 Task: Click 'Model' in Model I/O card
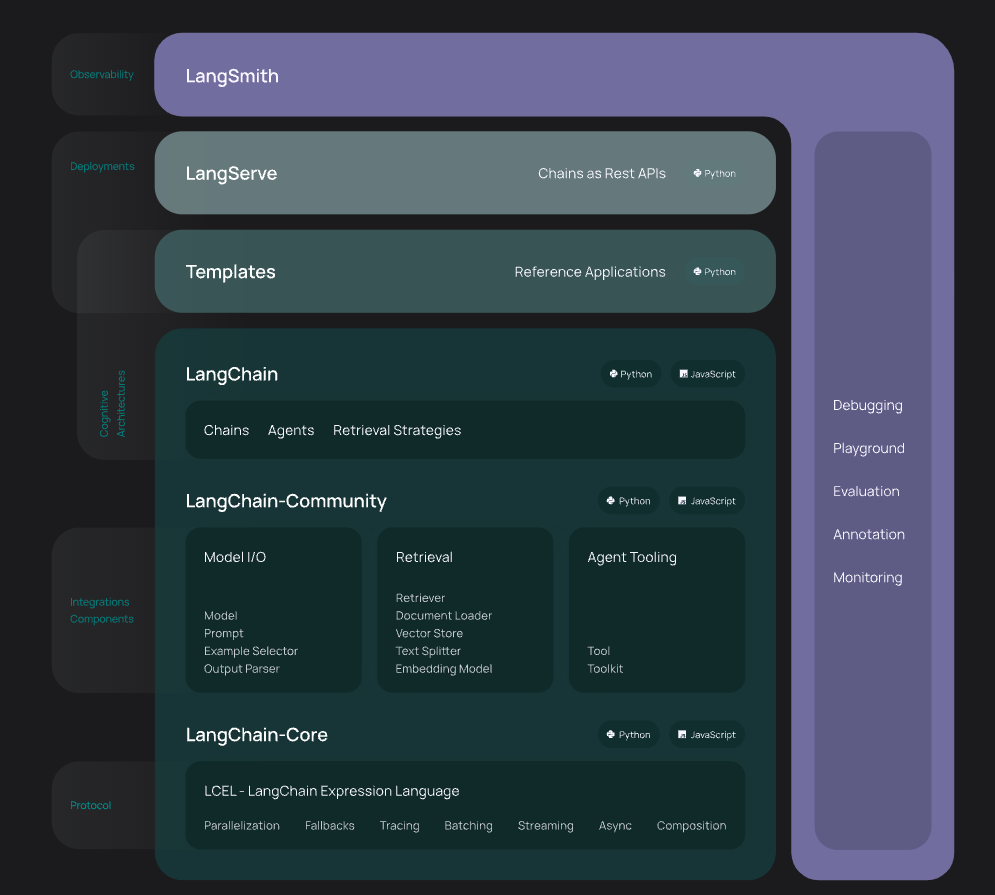220,615
